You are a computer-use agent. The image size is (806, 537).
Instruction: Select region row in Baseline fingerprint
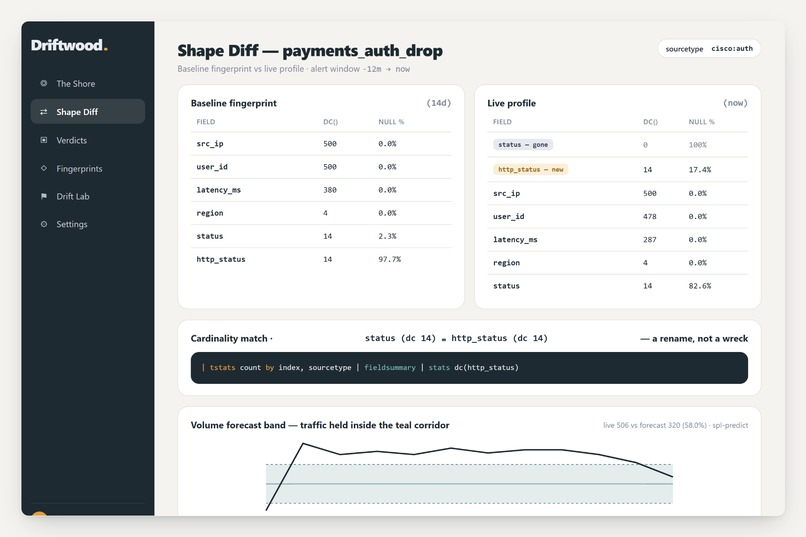point(321,213)
